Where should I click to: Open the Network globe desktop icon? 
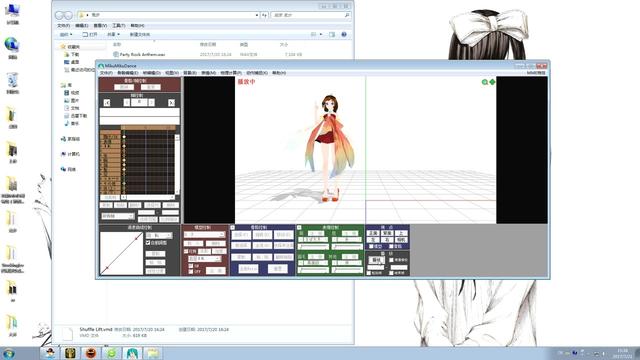coord(12,44)
